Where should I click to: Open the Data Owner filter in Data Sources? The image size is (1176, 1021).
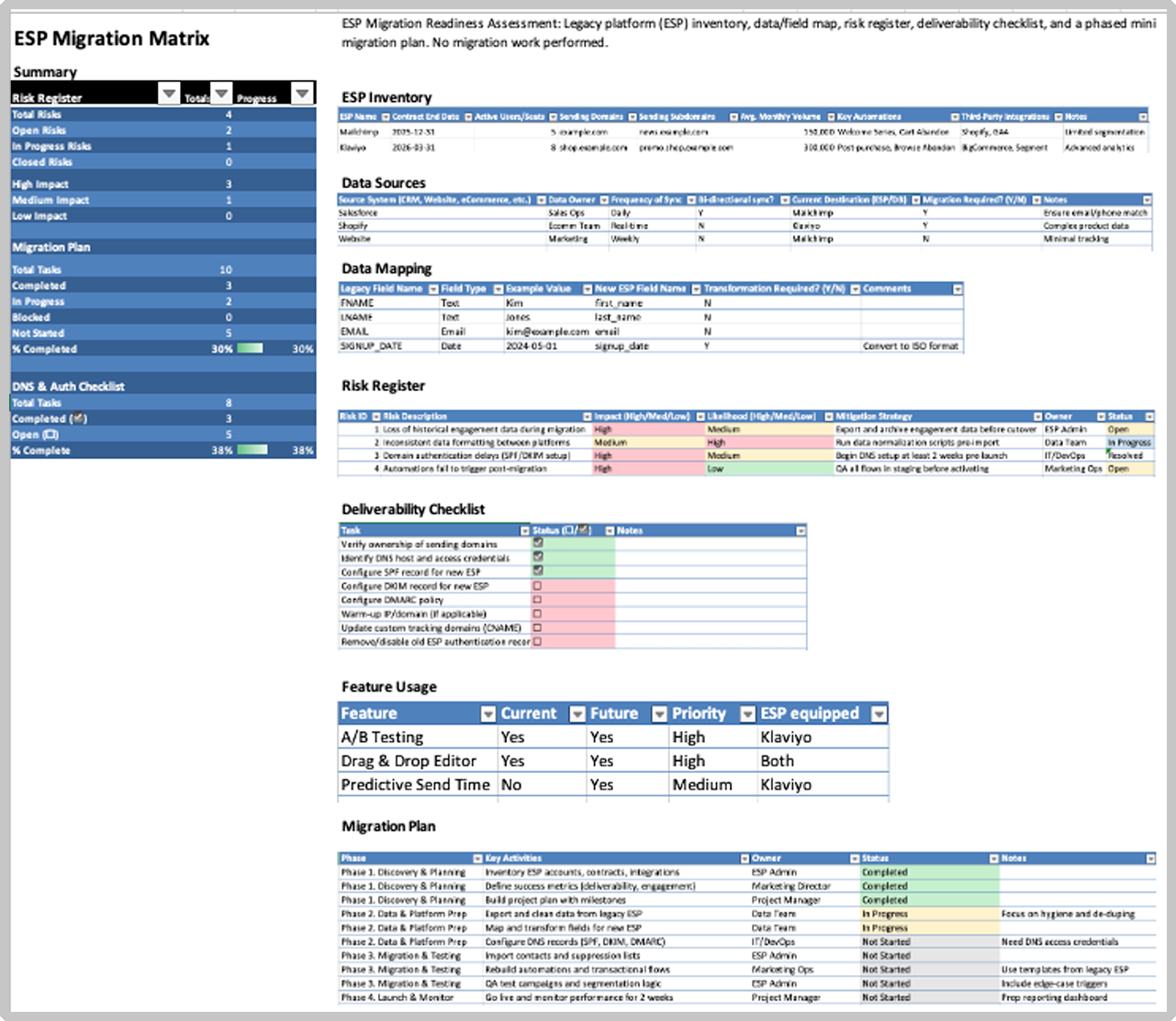point(604,199)
